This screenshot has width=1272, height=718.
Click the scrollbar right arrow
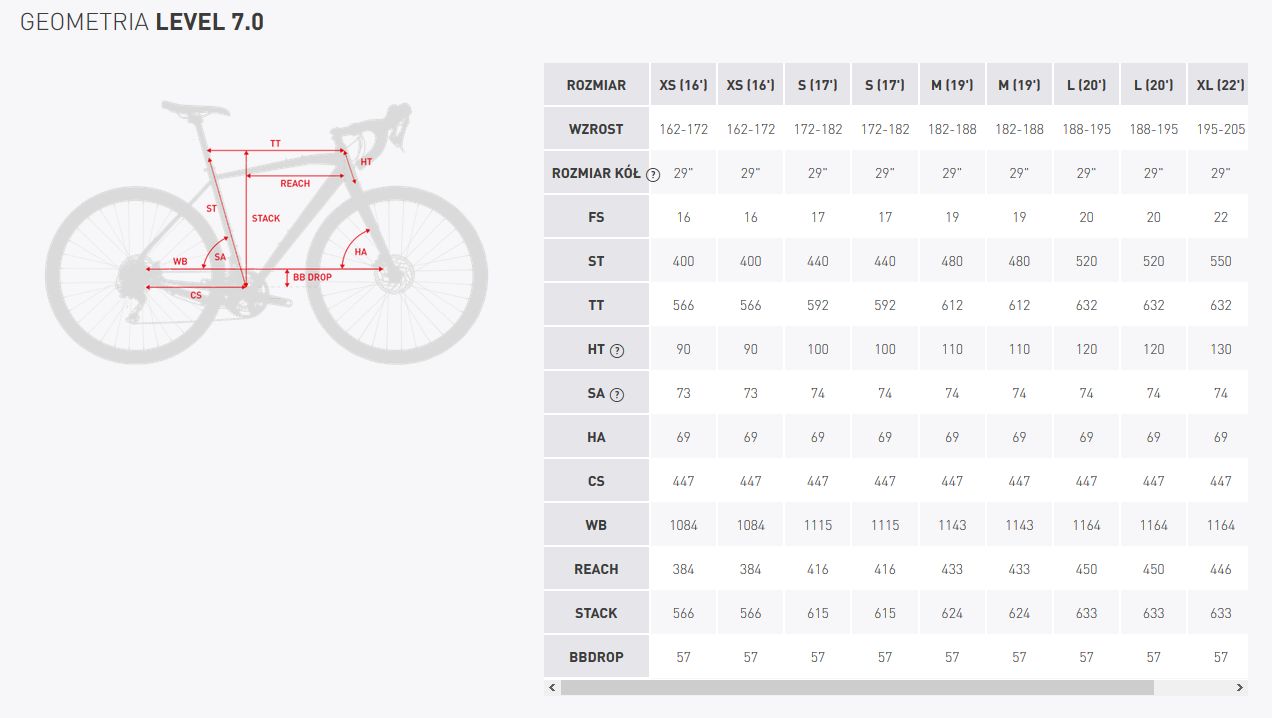(x=1241, y=688)
